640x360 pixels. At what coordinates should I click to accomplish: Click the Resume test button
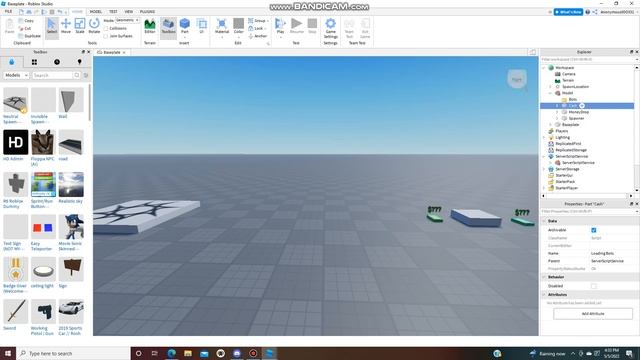point(297,27)
